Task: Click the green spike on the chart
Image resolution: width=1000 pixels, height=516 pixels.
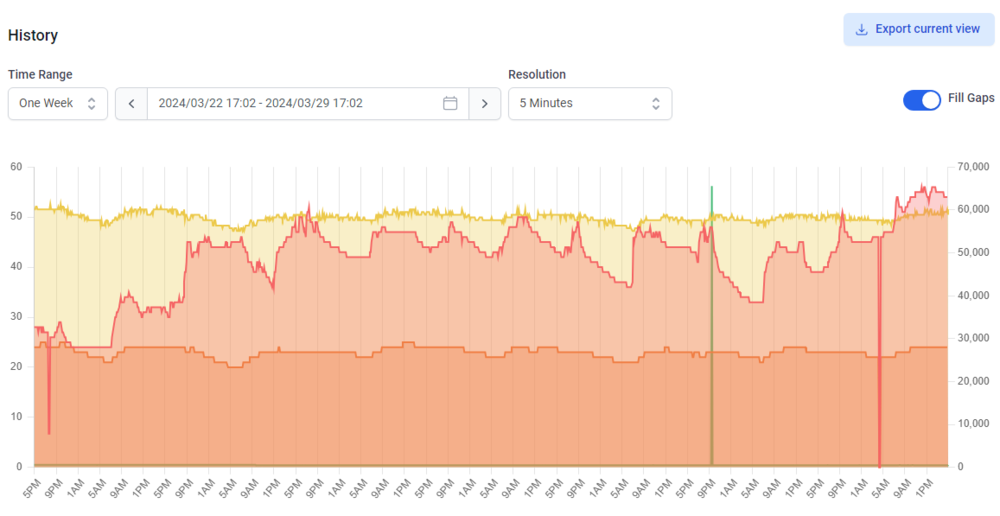Action: point(712,319)
